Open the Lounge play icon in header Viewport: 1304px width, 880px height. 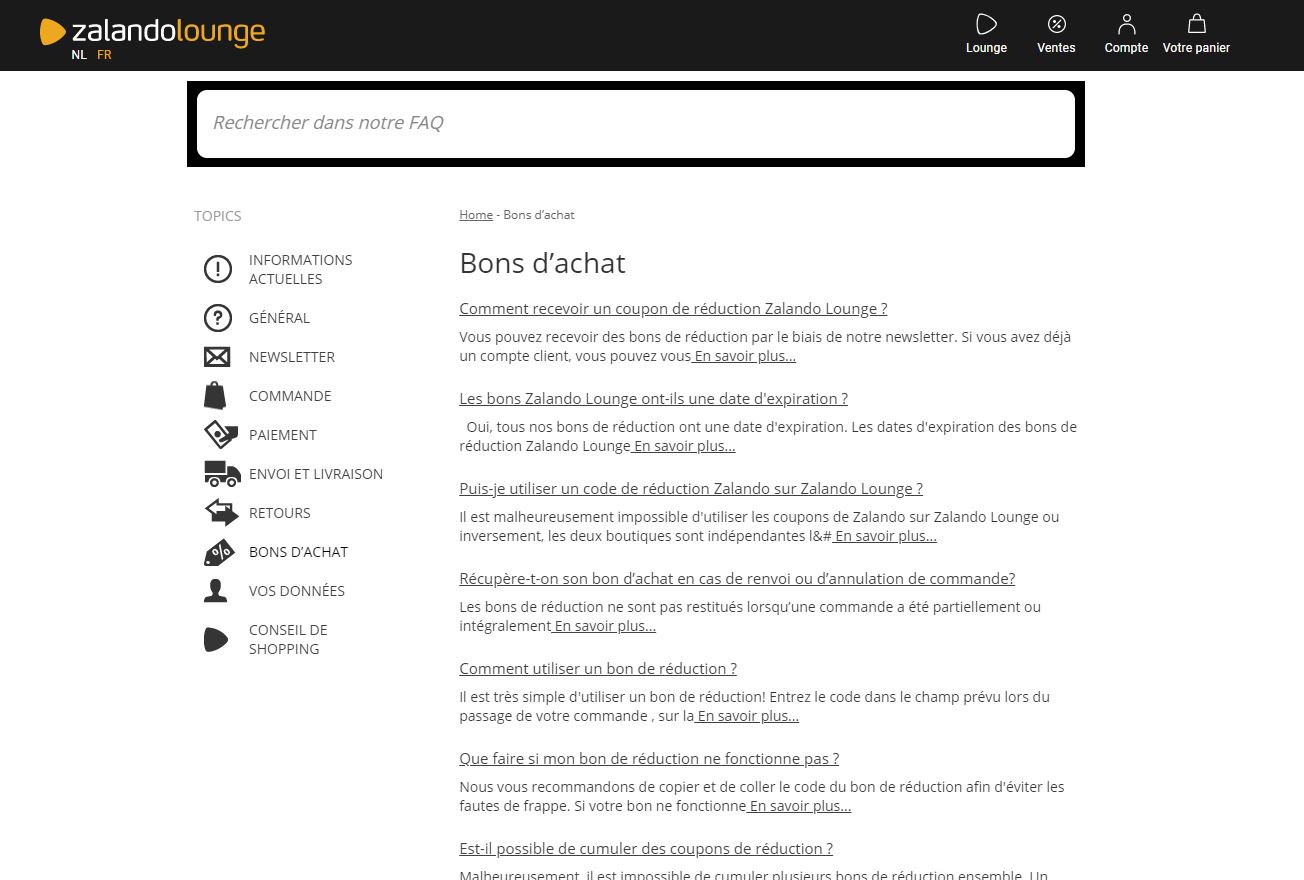coord(986,24)
